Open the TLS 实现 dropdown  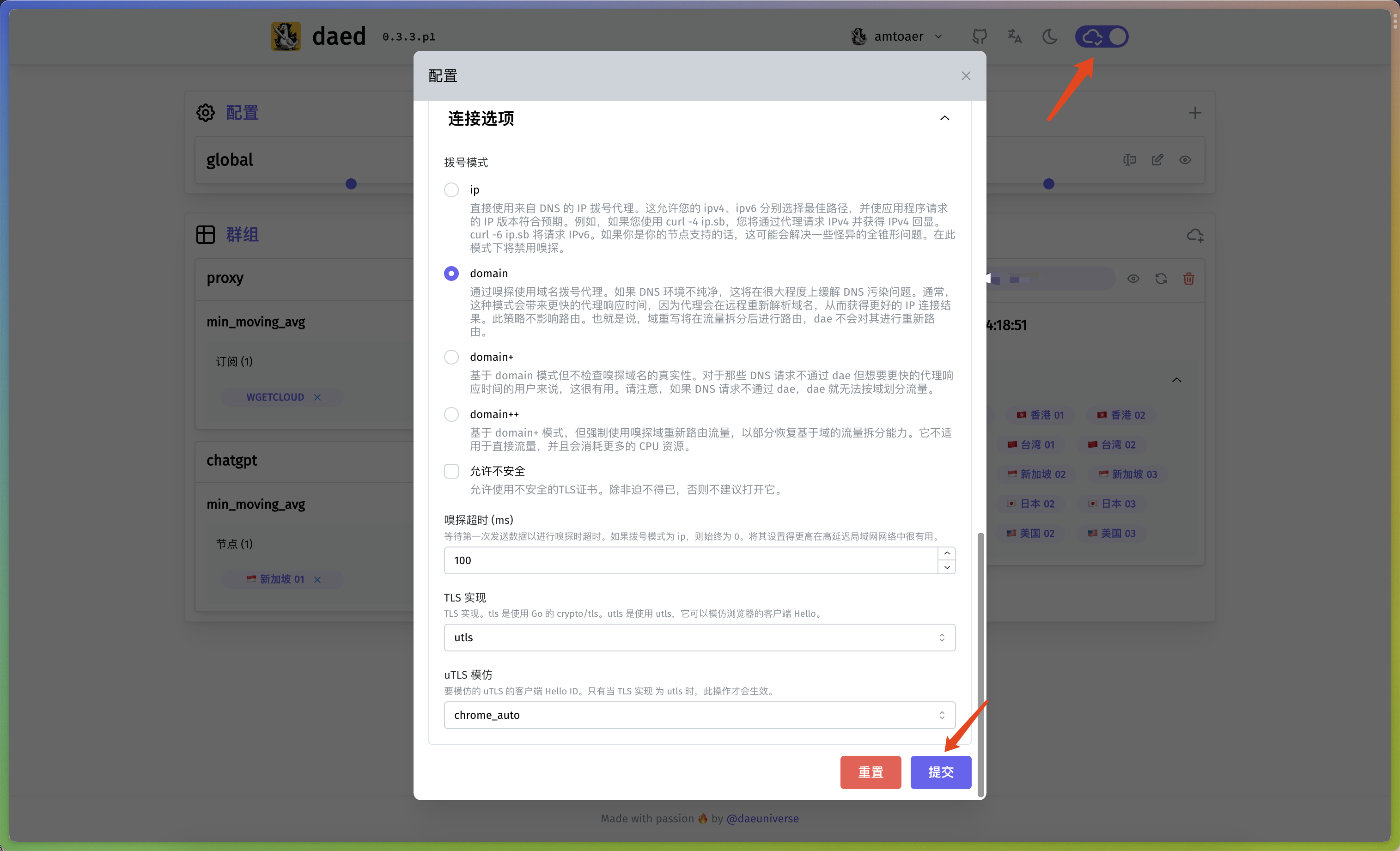pyautogui.click(x=700, y=638)
